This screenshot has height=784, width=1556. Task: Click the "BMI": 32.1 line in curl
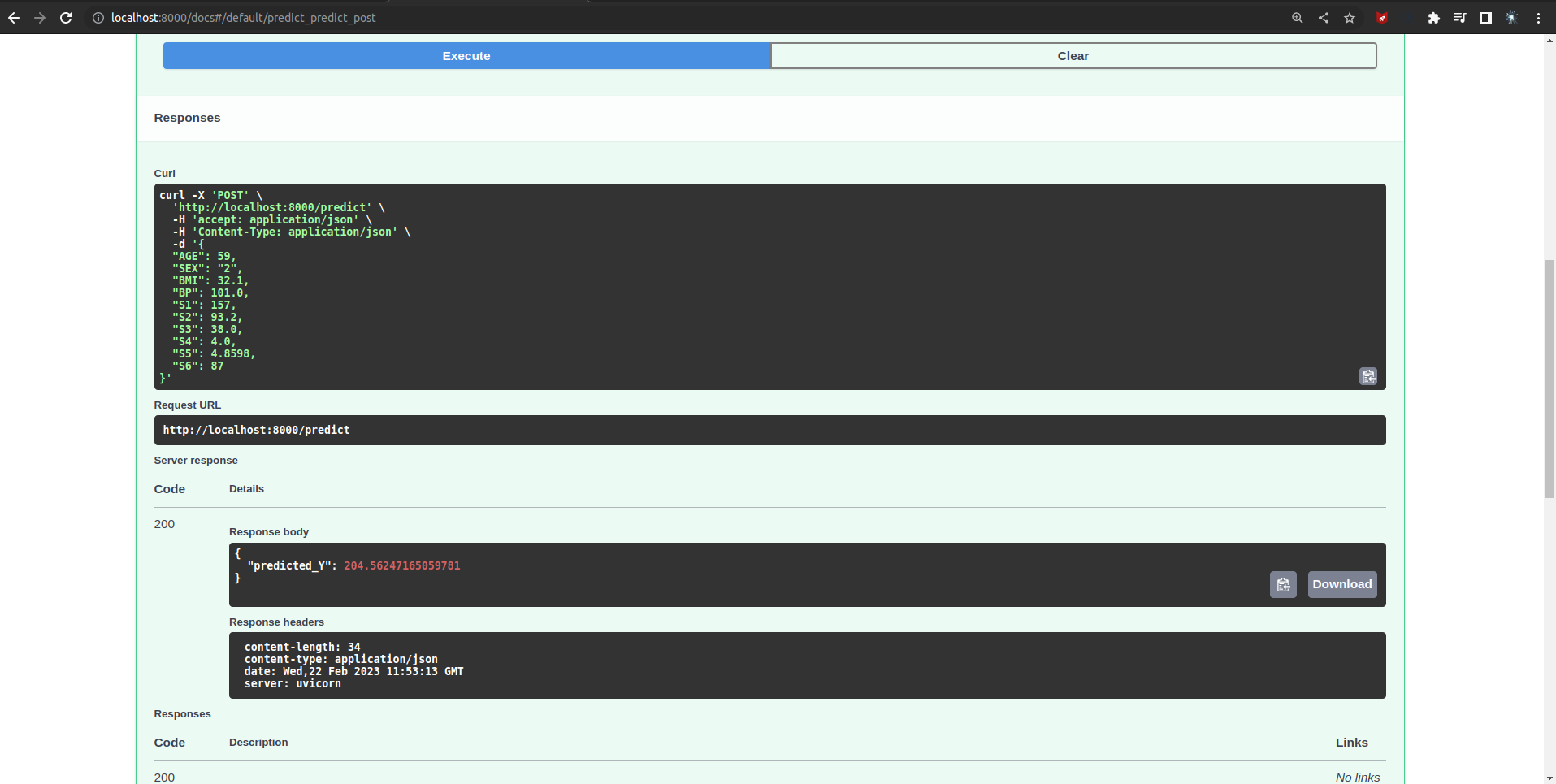(210, 280)
